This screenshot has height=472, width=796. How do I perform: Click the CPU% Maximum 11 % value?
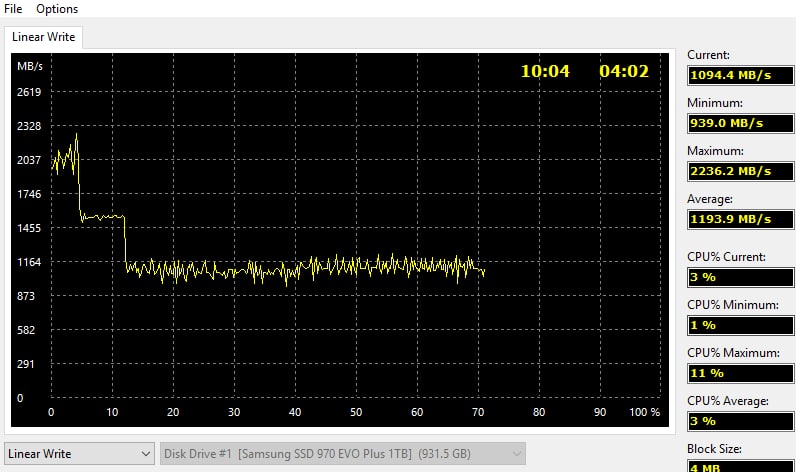[740, 373]
